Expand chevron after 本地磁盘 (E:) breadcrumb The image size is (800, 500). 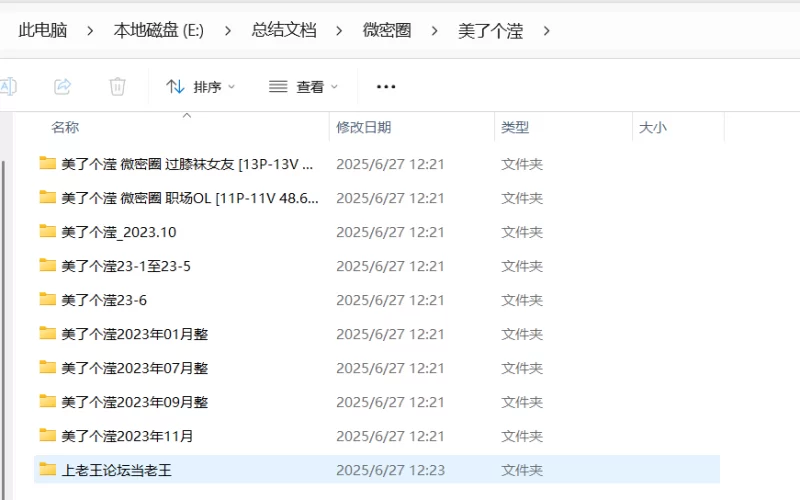point(228,31)
